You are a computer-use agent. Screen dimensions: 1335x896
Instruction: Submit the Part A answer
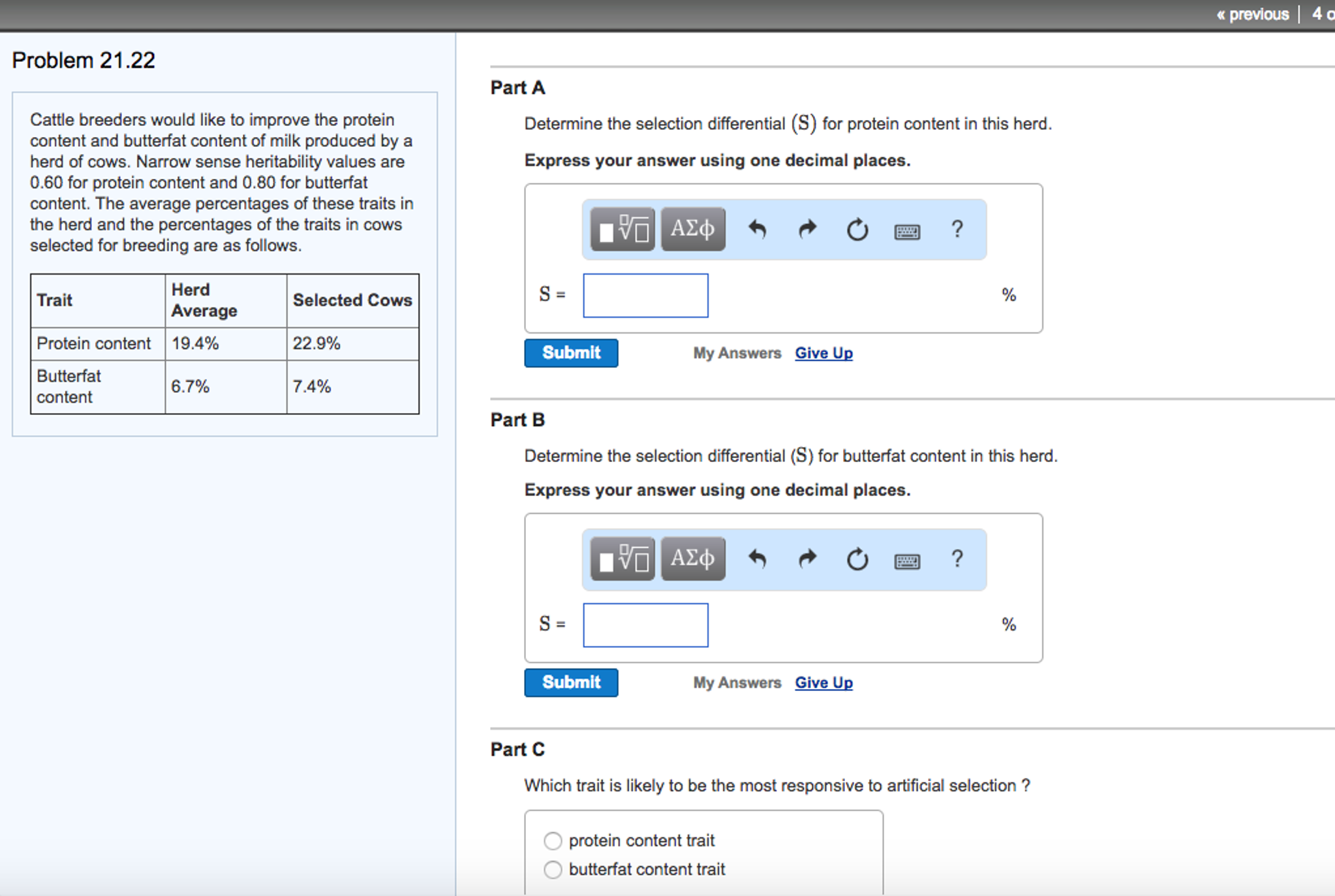pos(571,353)
